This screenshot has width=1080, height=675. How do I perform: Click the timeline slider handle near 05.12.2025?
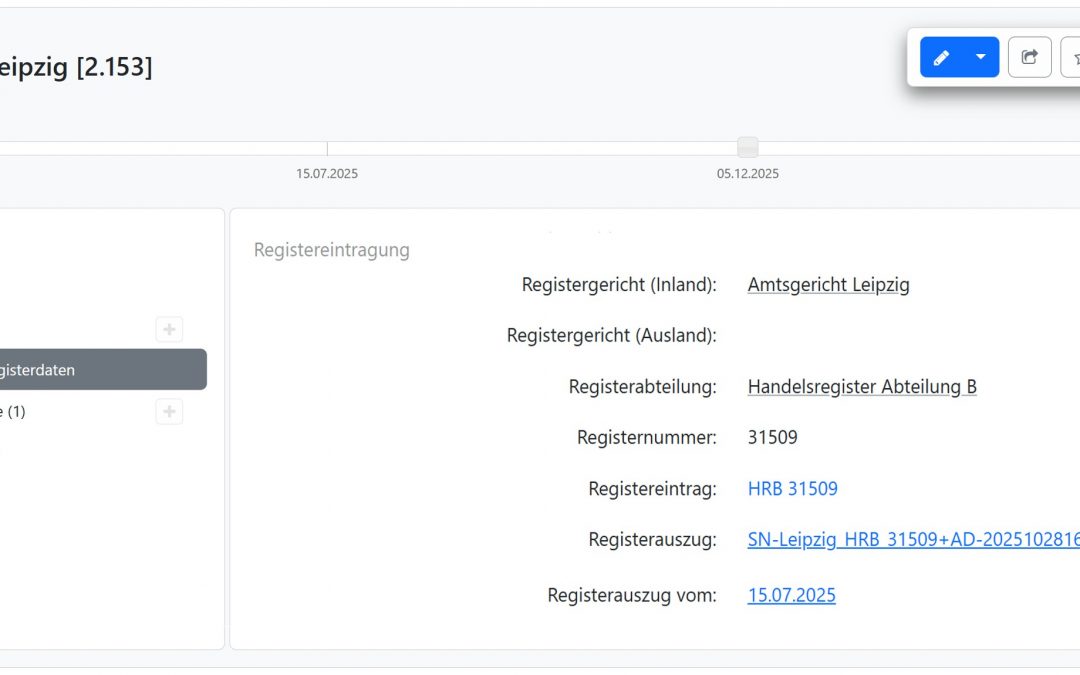pos(748,146)
